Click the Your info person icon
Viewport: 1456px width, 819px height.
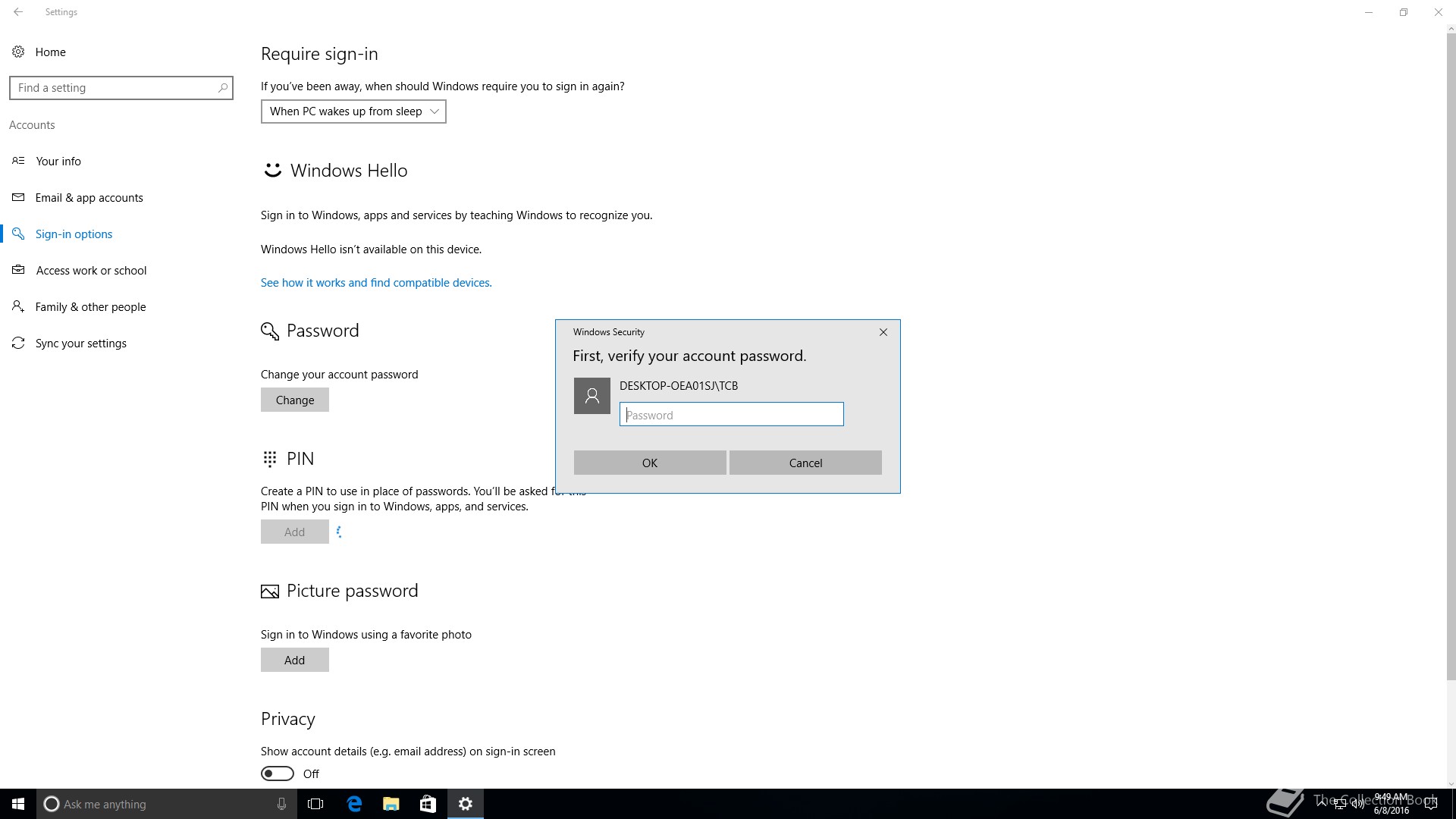[x=18, y=161]
